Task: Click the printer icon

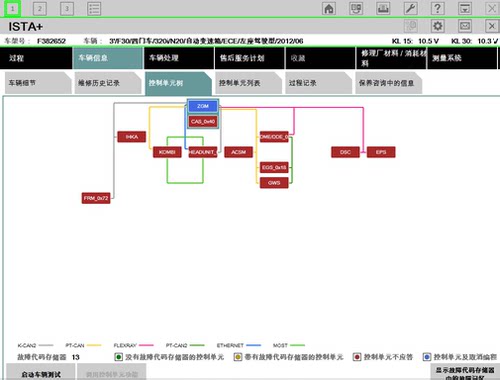Action: coord(383,8)
